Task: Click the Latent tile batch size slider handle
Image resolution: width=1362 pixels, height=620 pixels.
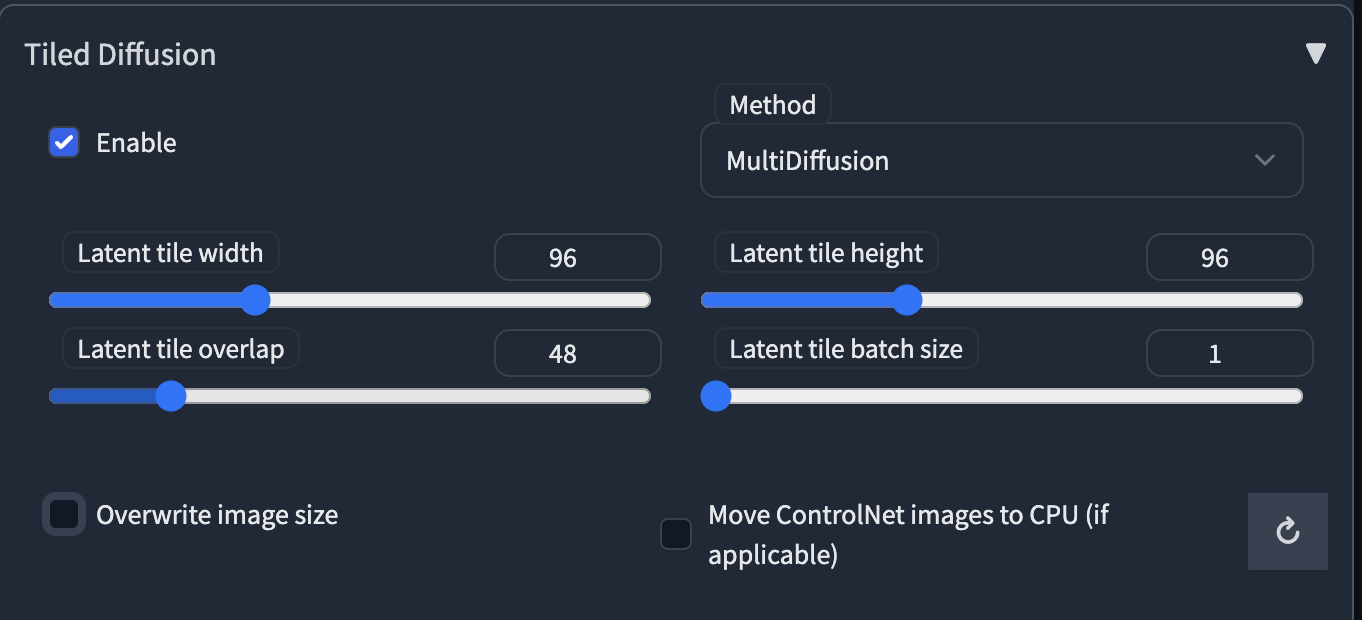Action: [715, 396]
